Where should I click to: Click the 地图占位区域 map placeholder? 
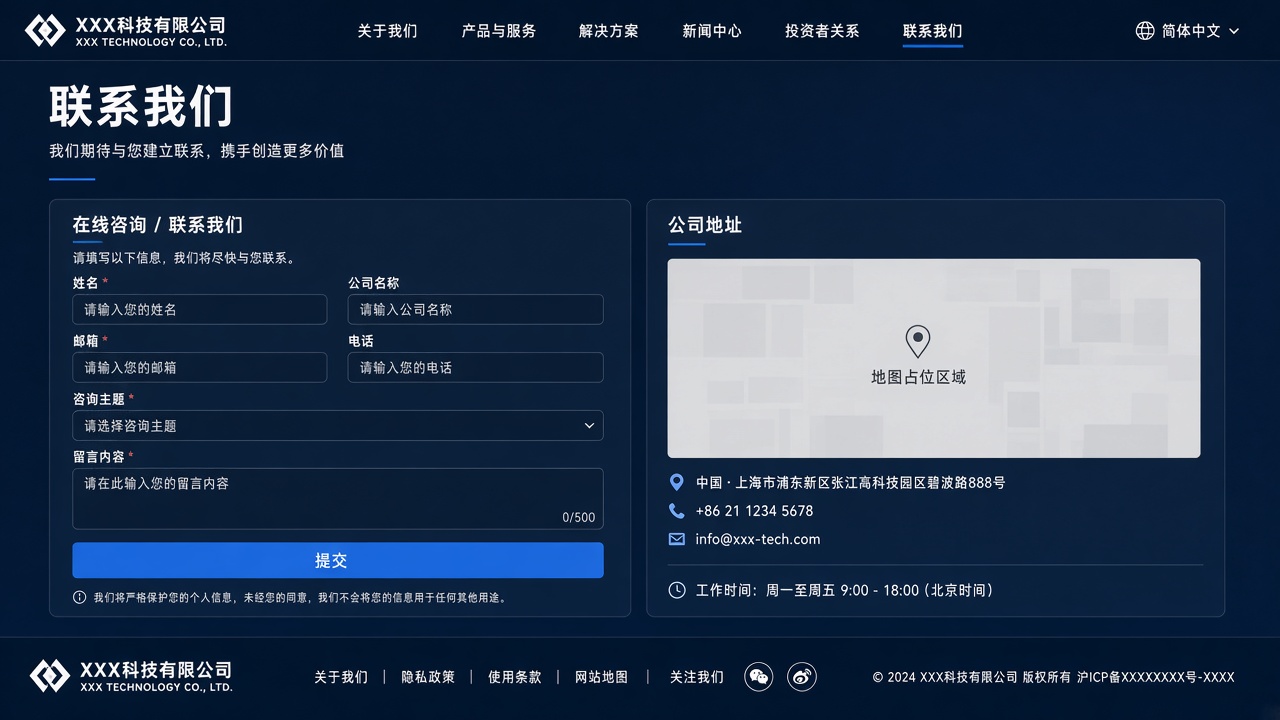934,358
